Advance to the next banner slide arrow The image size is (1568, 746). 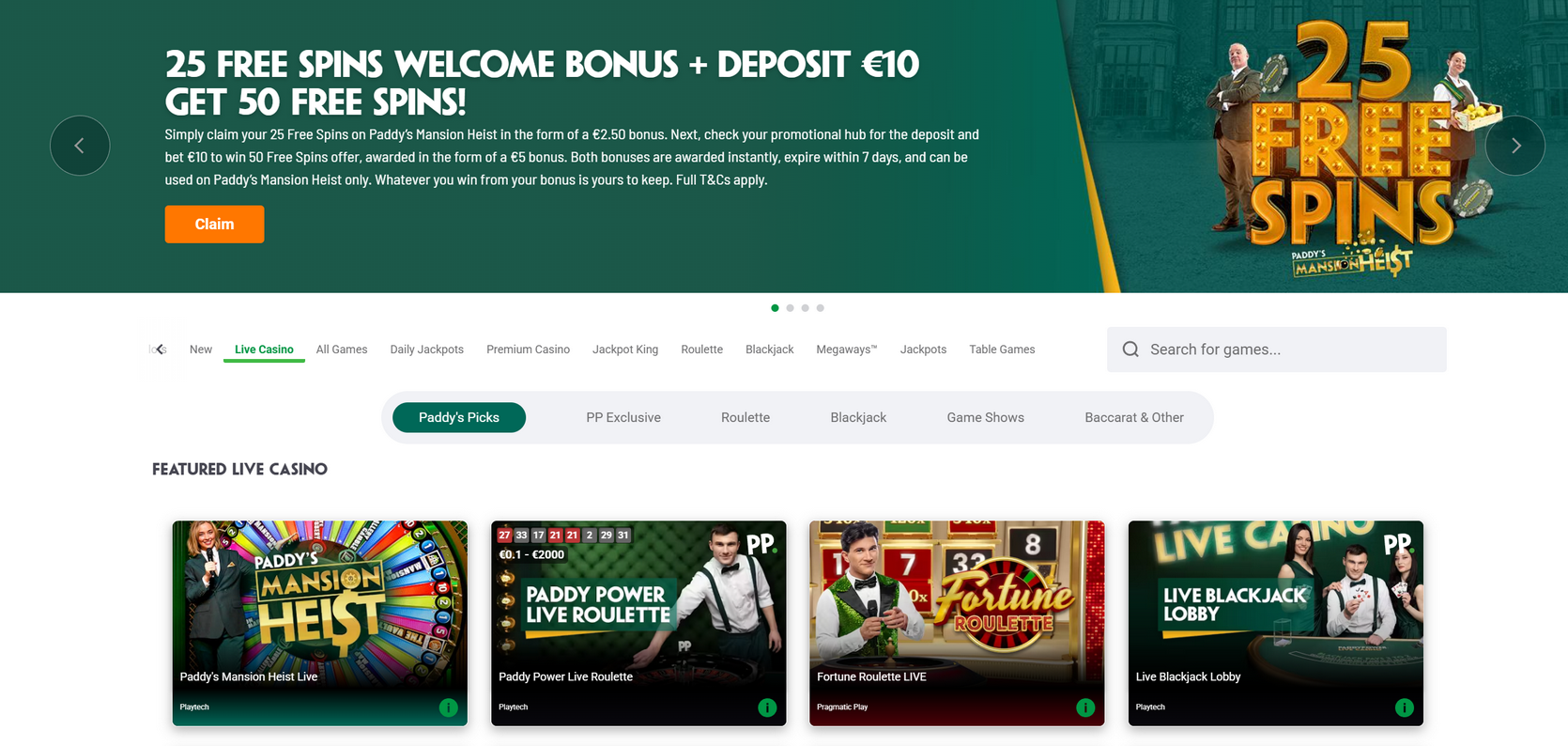(1515, 146)
